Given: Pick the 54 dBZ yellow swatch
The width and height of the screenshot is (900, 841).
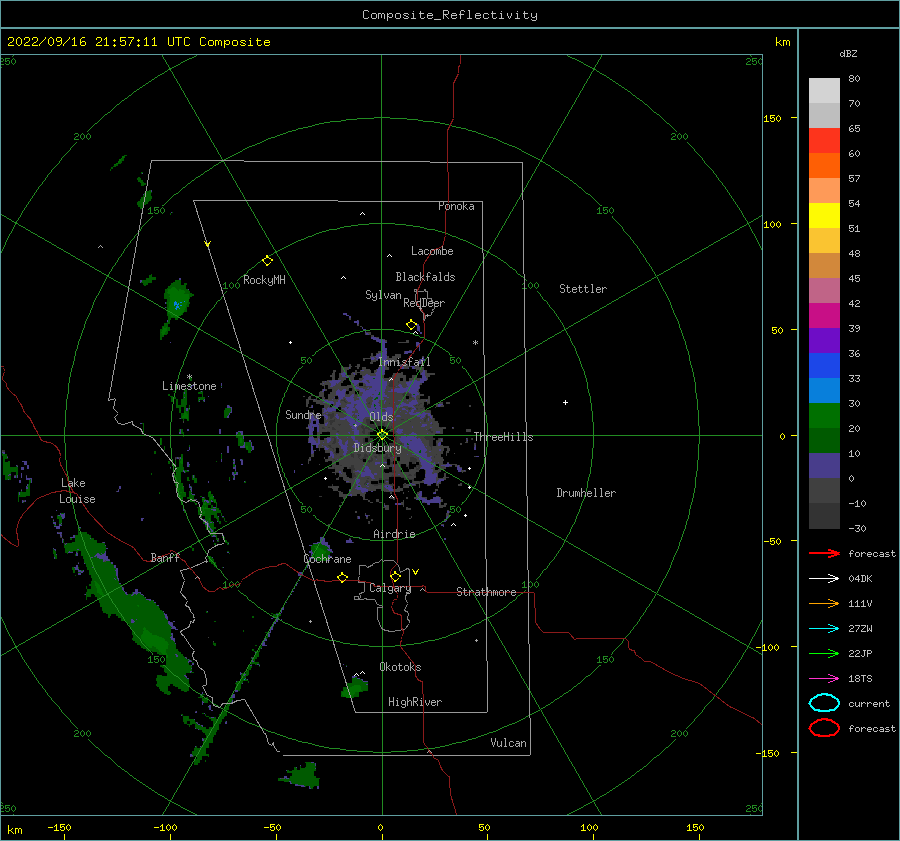Looking at the screenshot, I should coord(824,216).
